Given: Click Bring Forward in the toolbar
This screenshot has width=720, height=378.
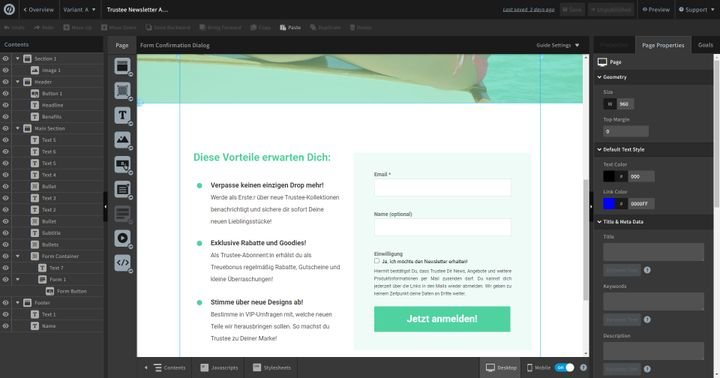Looking at the screenshot, I should [221, 28].
